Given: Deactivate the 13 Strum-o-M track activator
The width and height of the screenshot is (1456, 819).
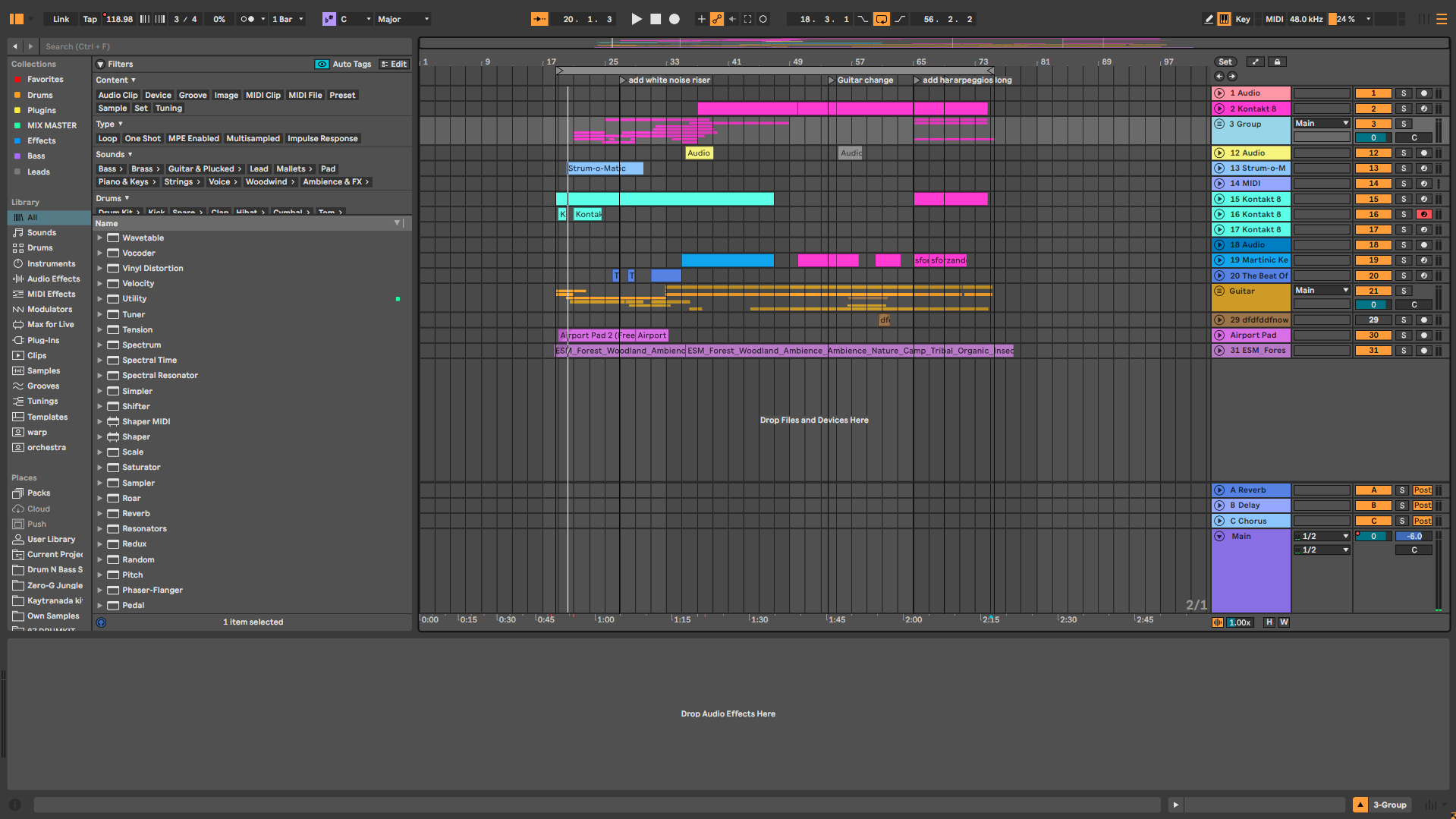Looking at the screenshot, I should pyautogui.click(x=1373, y=169).
